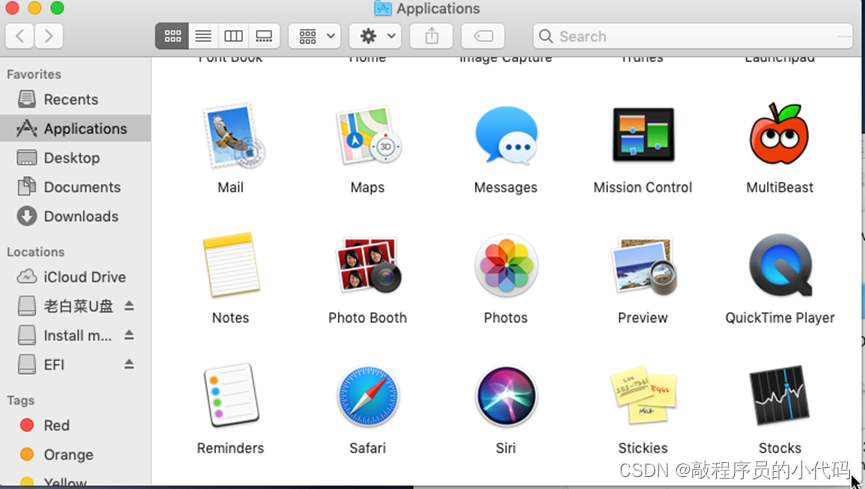Open Recents in the sidebar
Screen dimensions: 865x489
[75, 99]
